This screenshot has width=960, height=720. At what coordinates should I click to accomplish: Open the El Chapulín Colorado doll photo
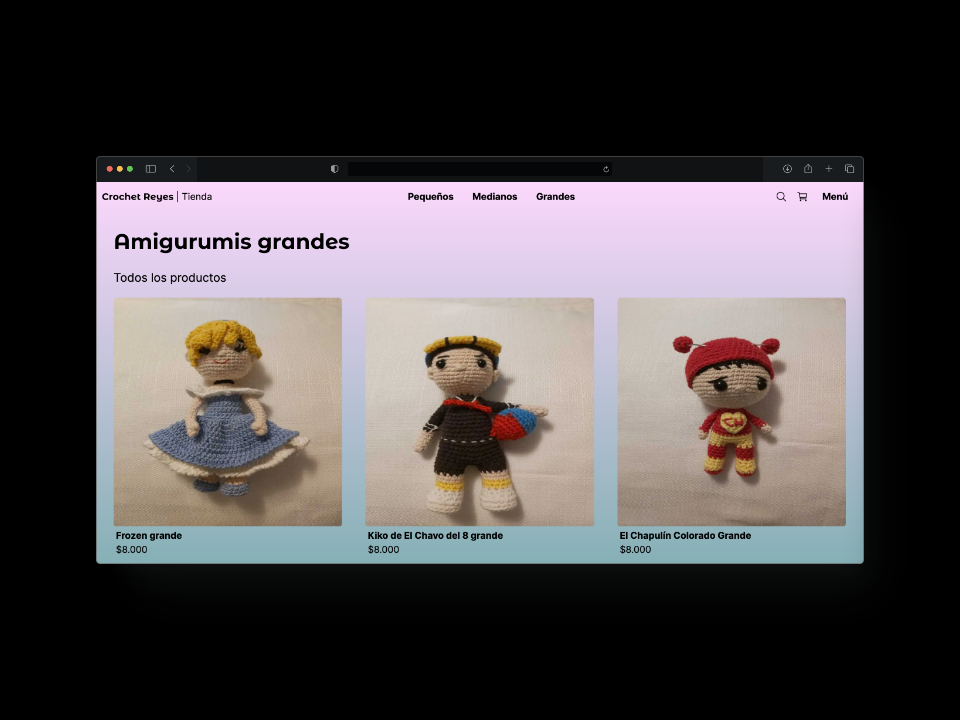(x=732, y=412)
